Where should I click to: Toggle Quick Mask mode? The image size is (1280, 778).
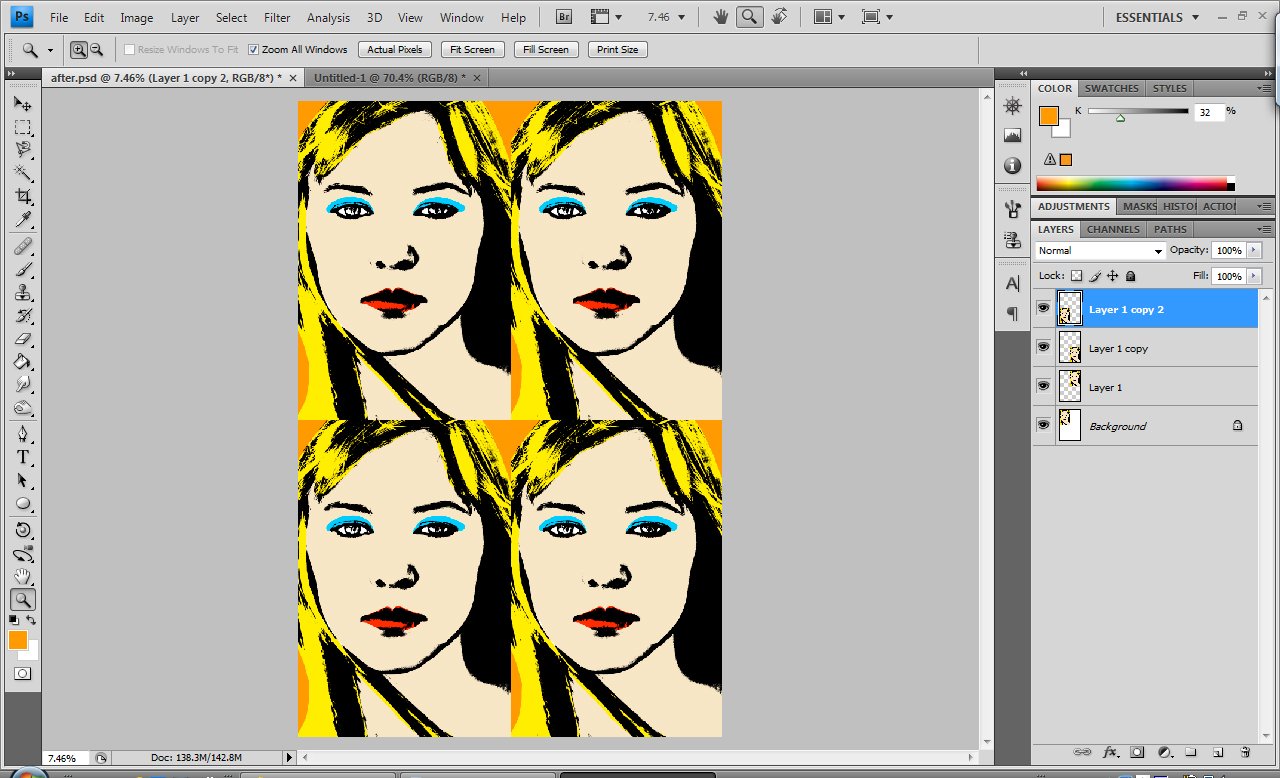[22, 673]
